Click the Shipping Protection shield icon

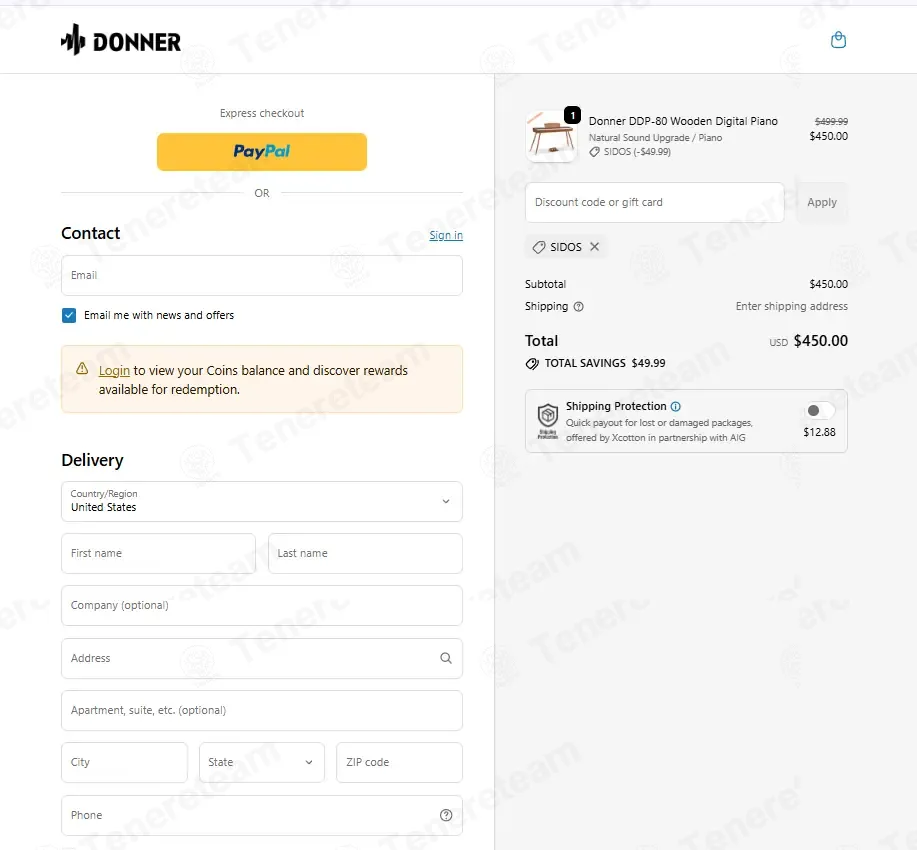pyautogui.click(x=548, y=421)
